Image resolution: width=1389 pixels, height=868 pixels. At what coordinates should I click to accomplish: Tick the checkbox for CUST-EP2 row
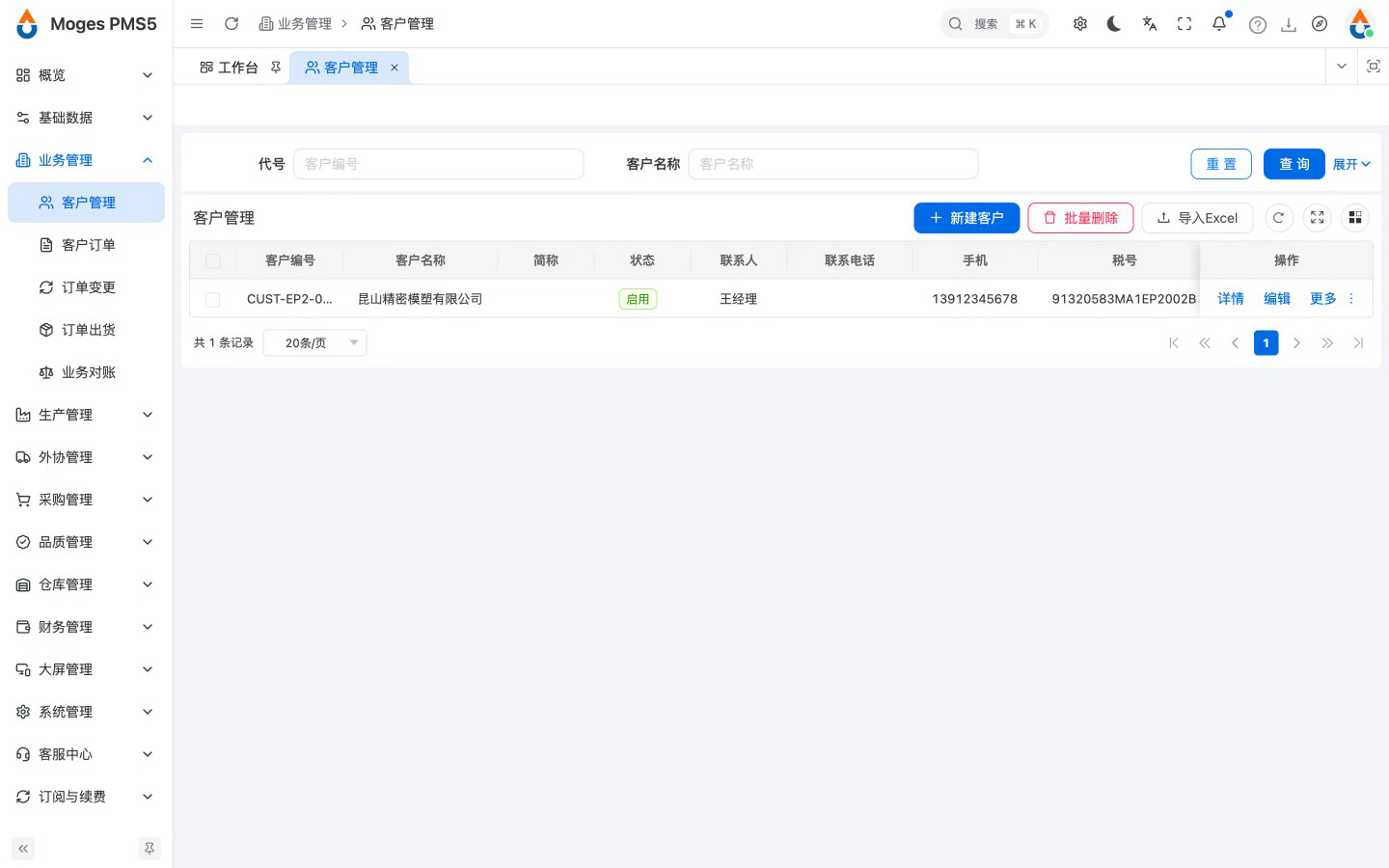[x=213, y=300]
